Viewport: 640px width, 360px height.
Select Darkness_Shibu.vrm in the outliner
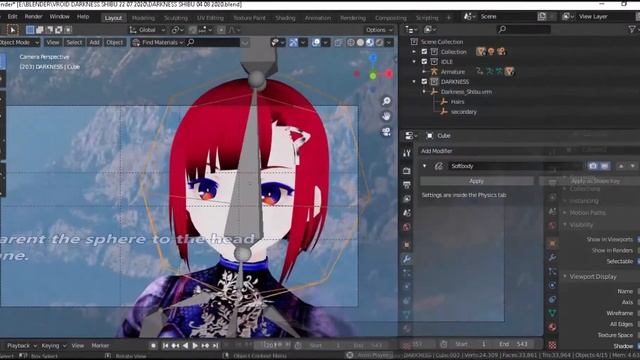(x=466, y=92)
